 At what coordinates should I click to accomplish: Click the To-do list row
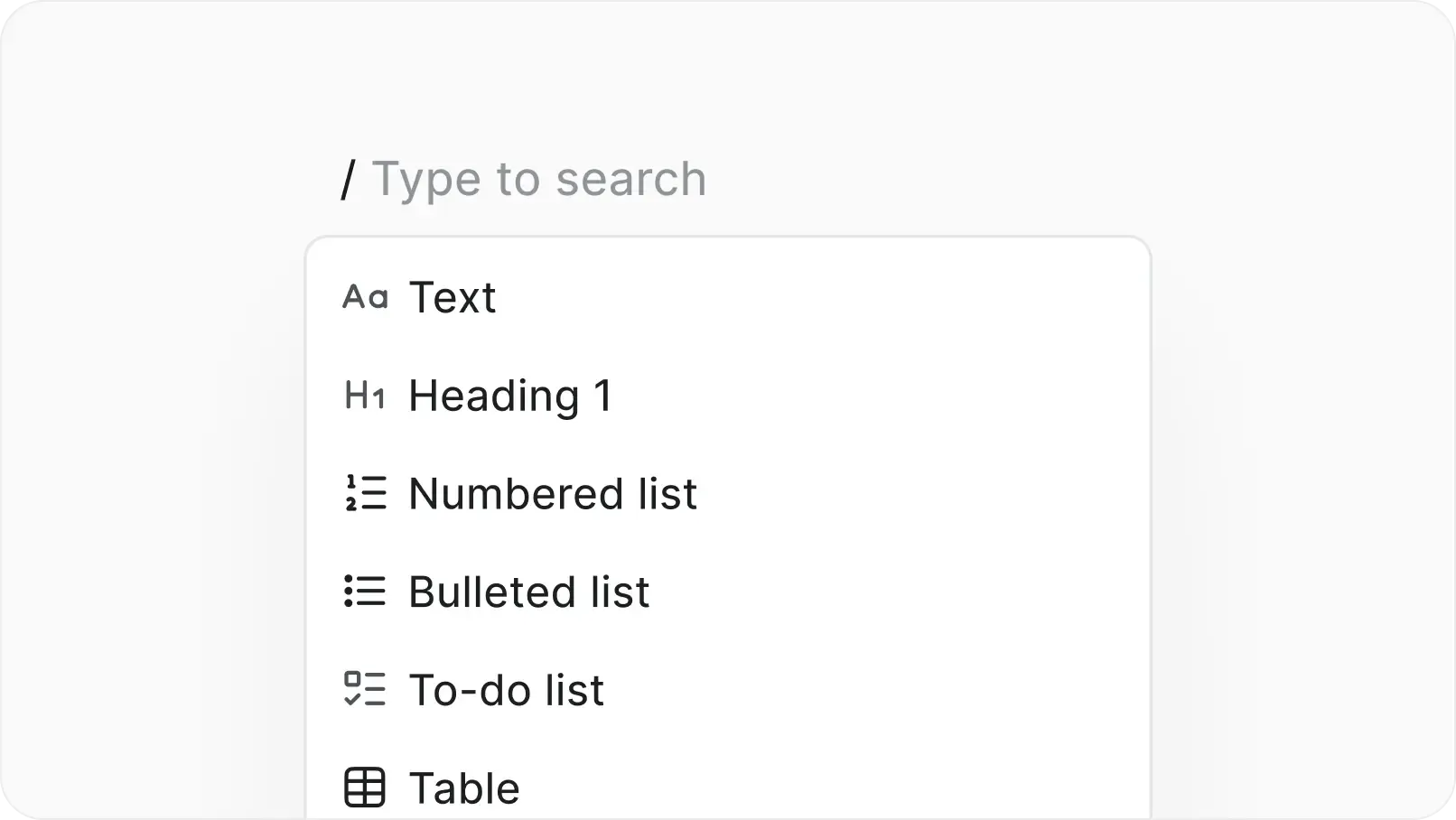pos(507,690)
